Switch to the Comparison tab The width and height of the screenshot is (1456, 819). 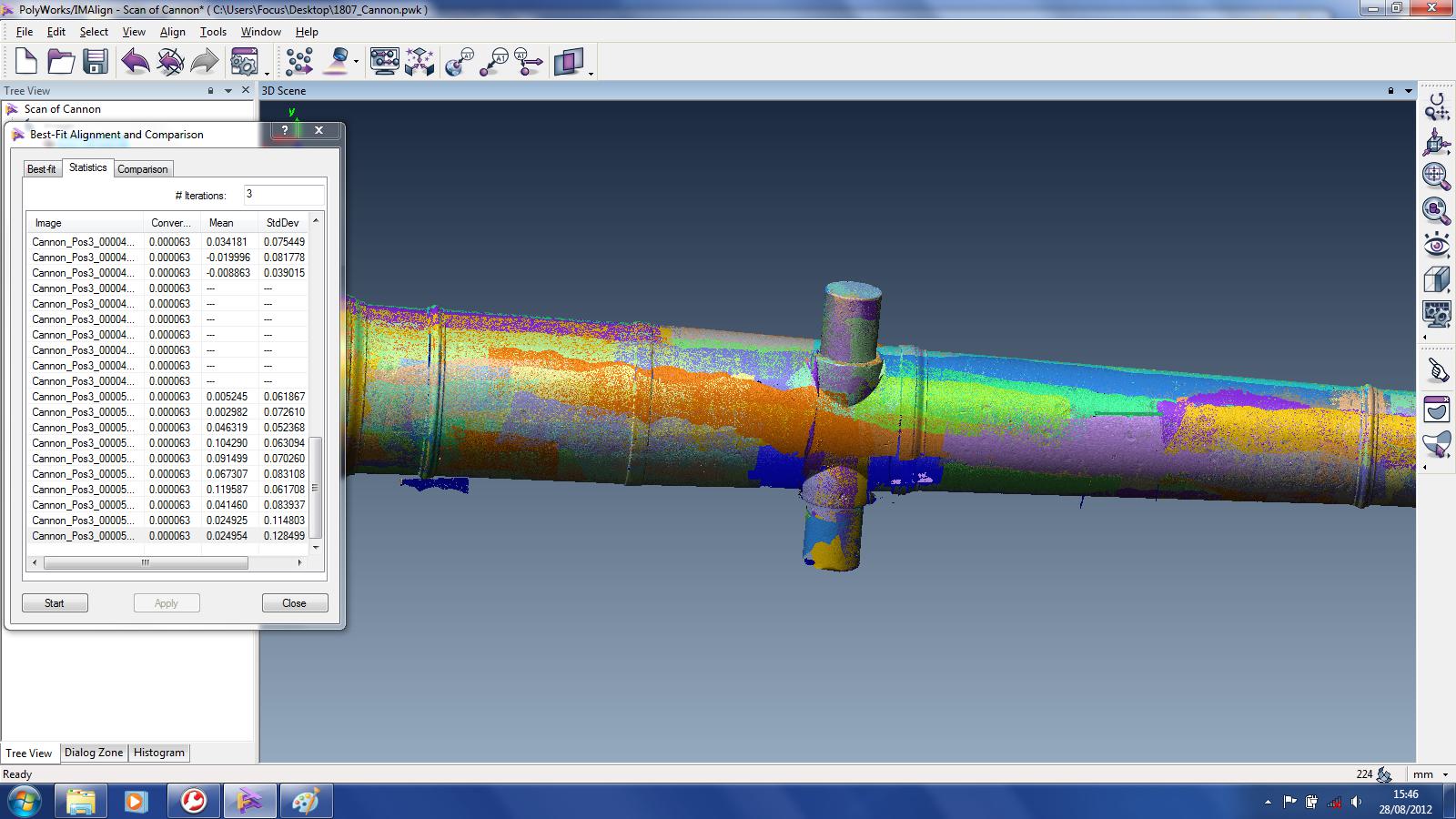[x=143, y=169]
